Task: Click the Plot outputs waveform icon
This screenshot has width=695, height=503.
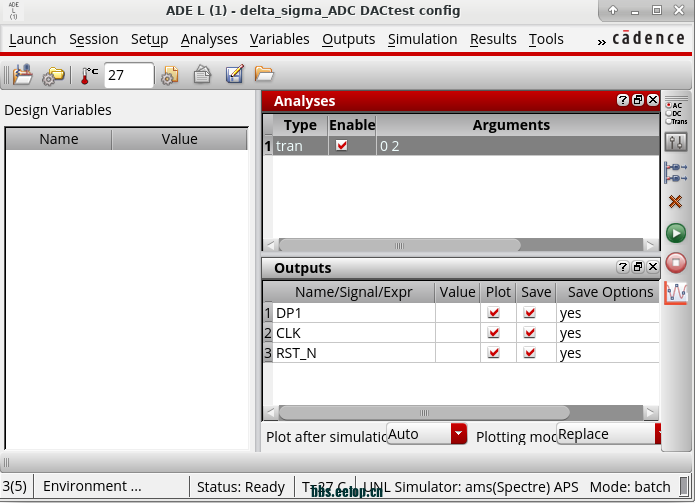Action: [676, 292]
